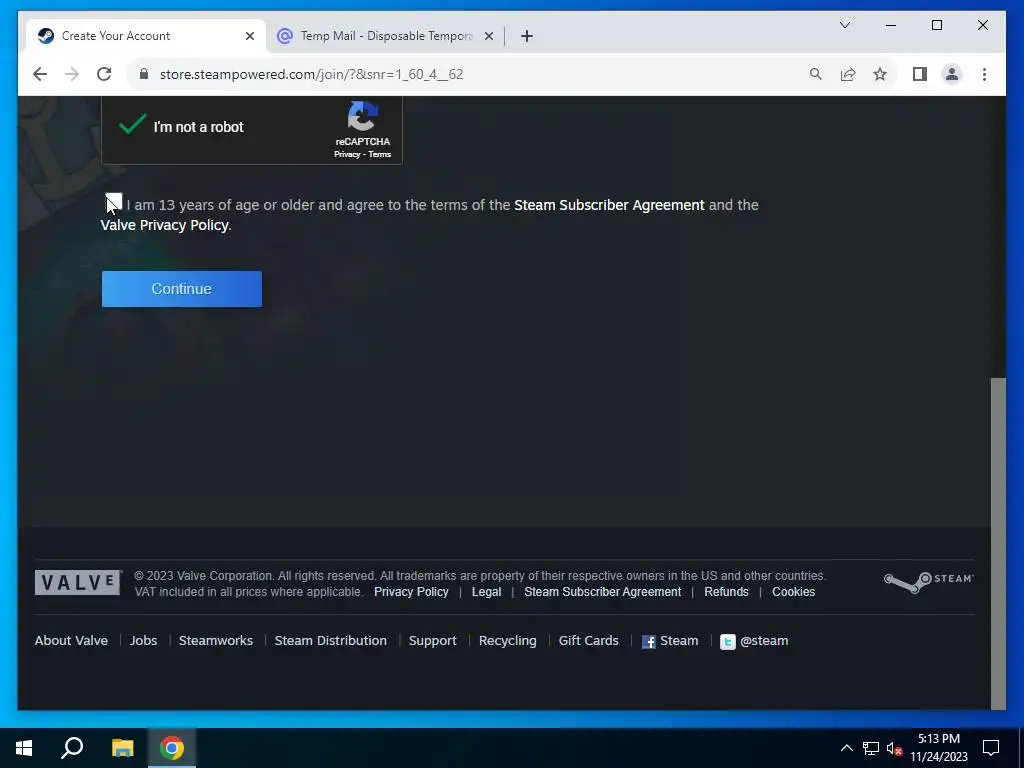The width and height of the screenshot is (1024, 768).
Task: Click the reCAPTCHA logo icon
Action: click(362, 116)
